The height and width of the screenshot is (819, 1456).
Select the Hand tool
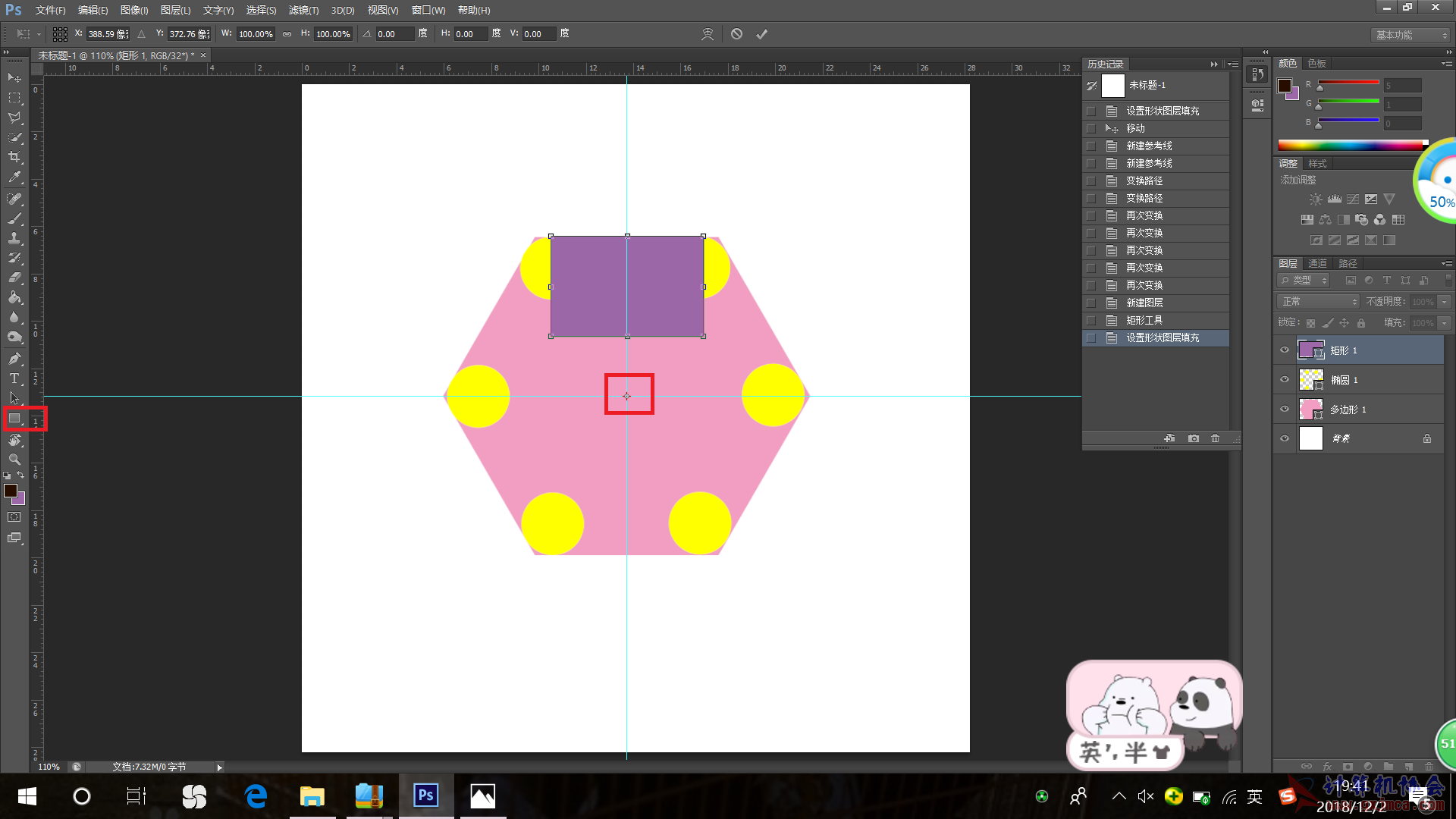tap(14, 440)
